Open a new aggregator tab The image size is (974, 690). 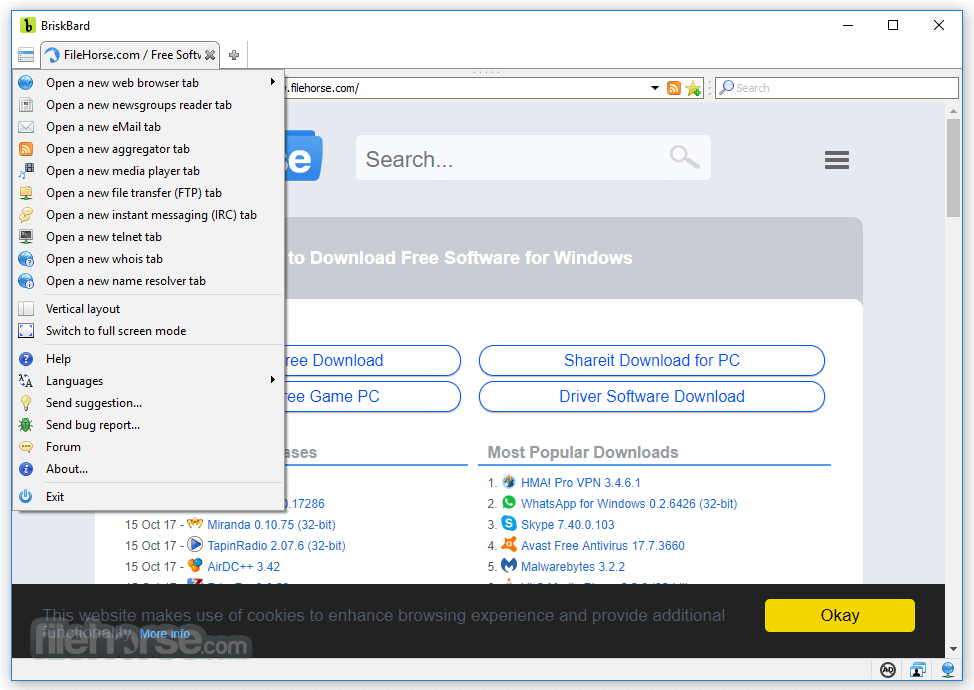(x=148, y=149)
